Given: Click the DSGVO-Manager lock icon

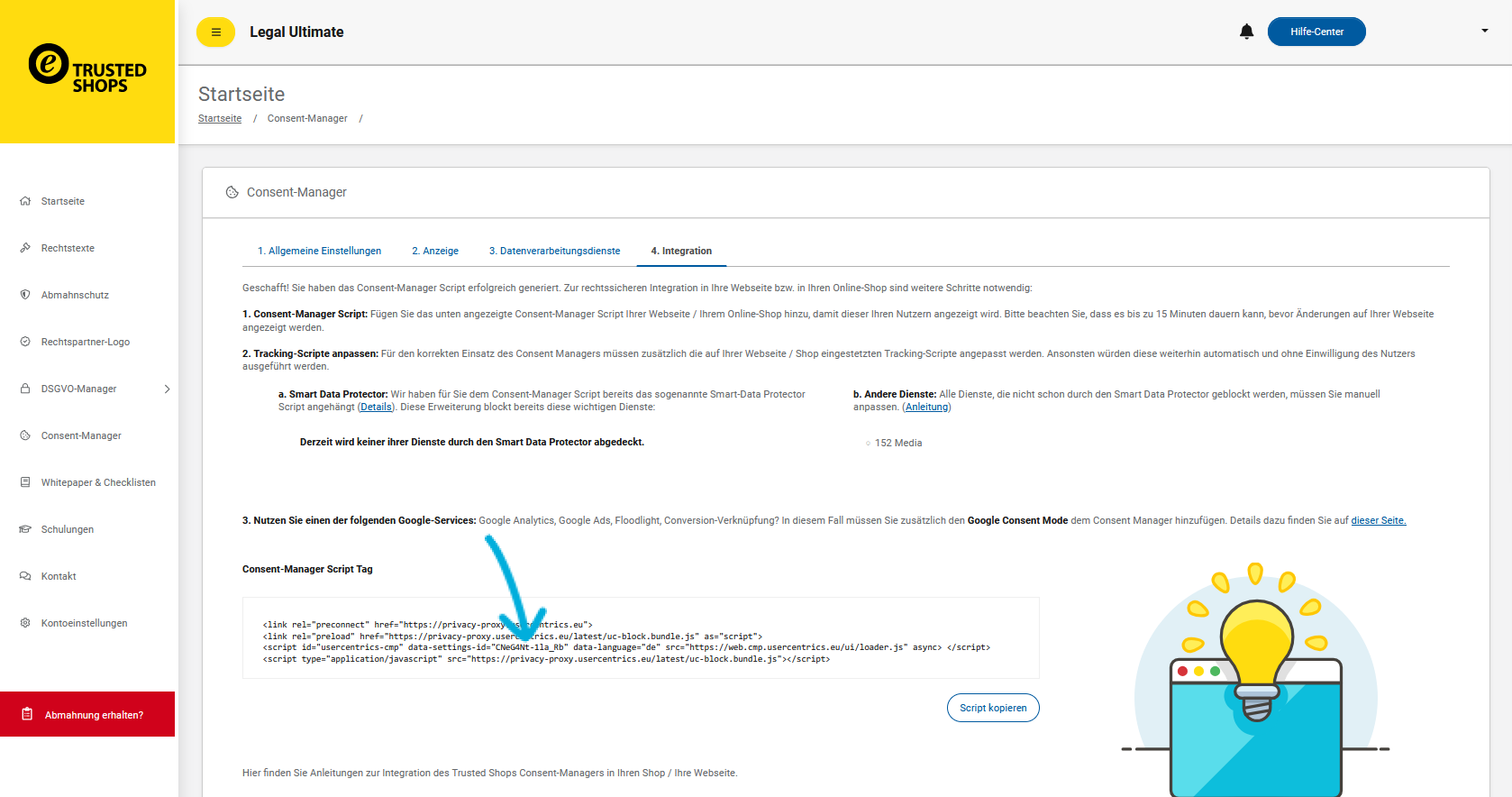Looking at the screenshot, I should click(25, 389).
